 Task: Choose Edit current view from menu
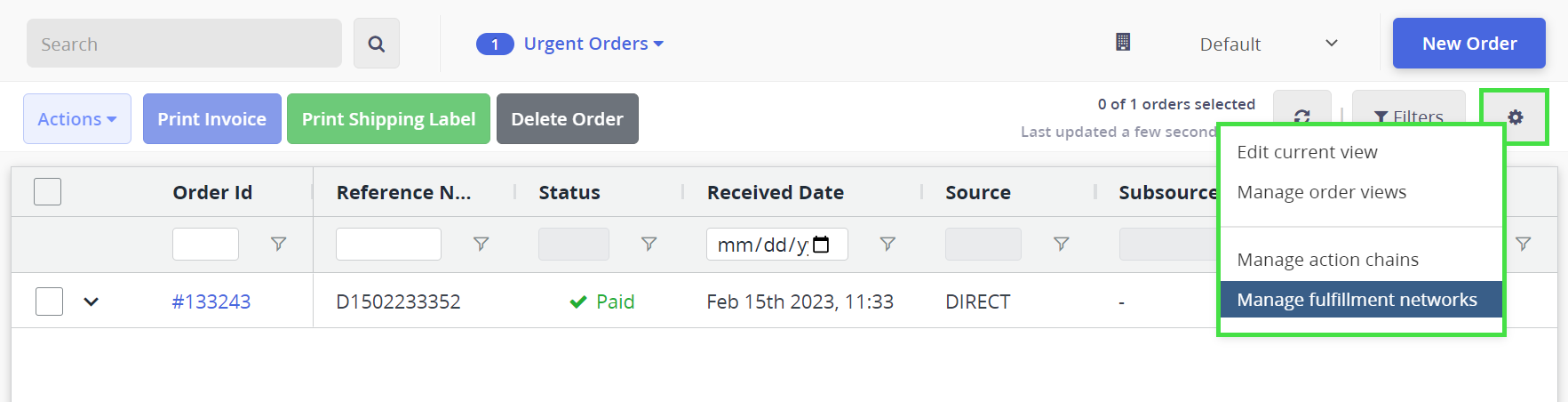click(1307, 152)
